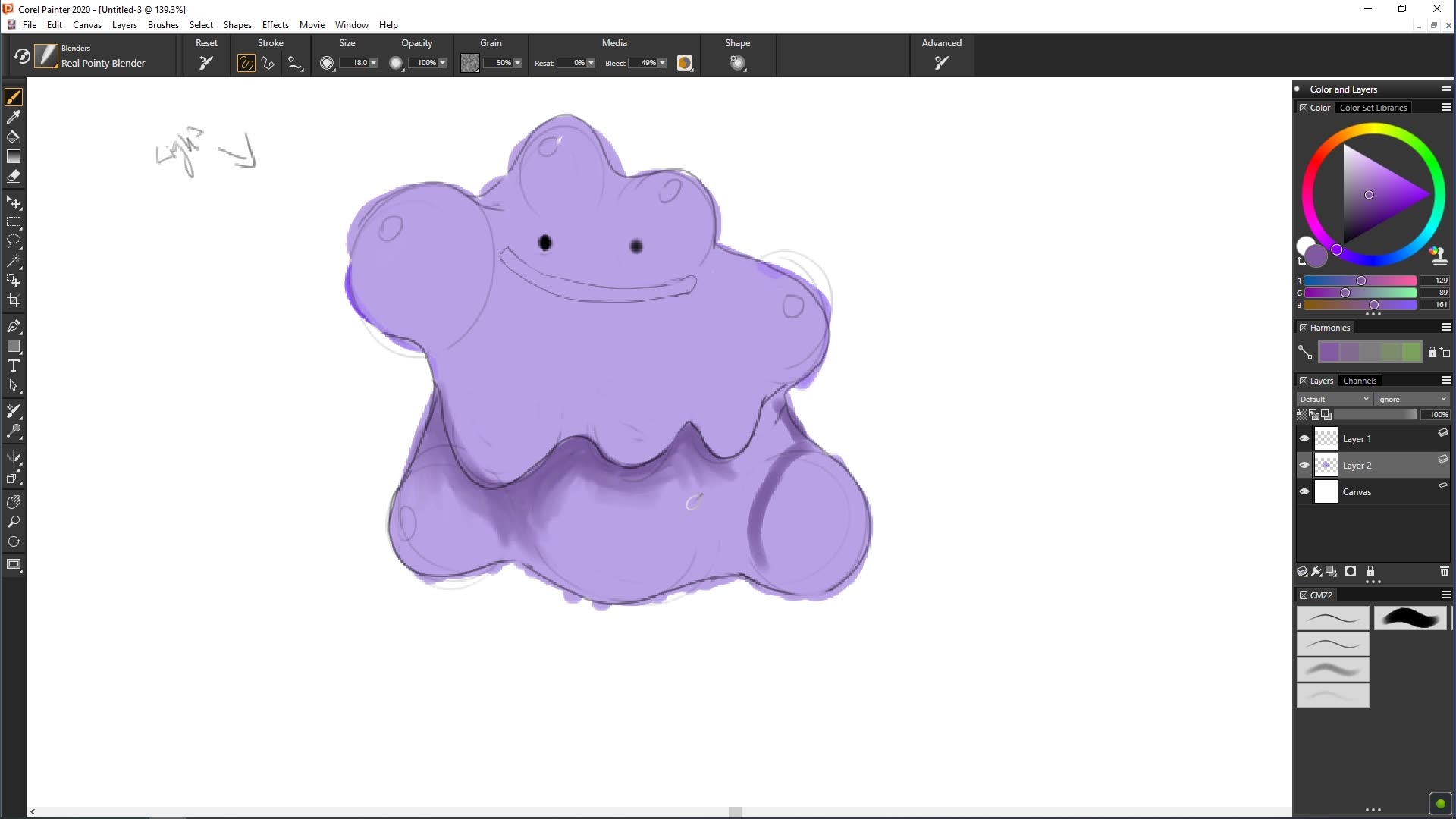Click the Reset brush button
This screenshot has width=1456, height=819.
pyautogui.click(x=206, y=63)
